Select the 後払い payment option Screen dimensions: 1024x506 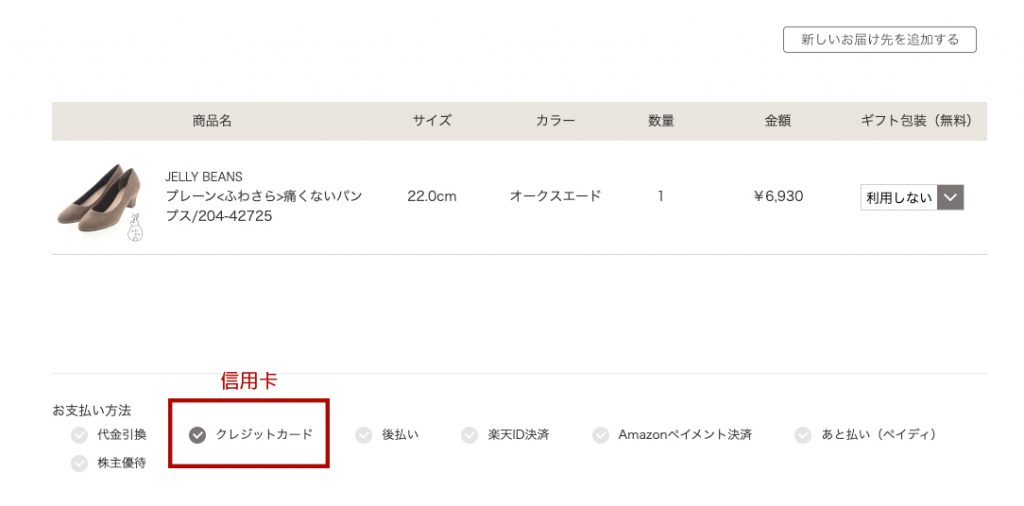tap(387, 435)
